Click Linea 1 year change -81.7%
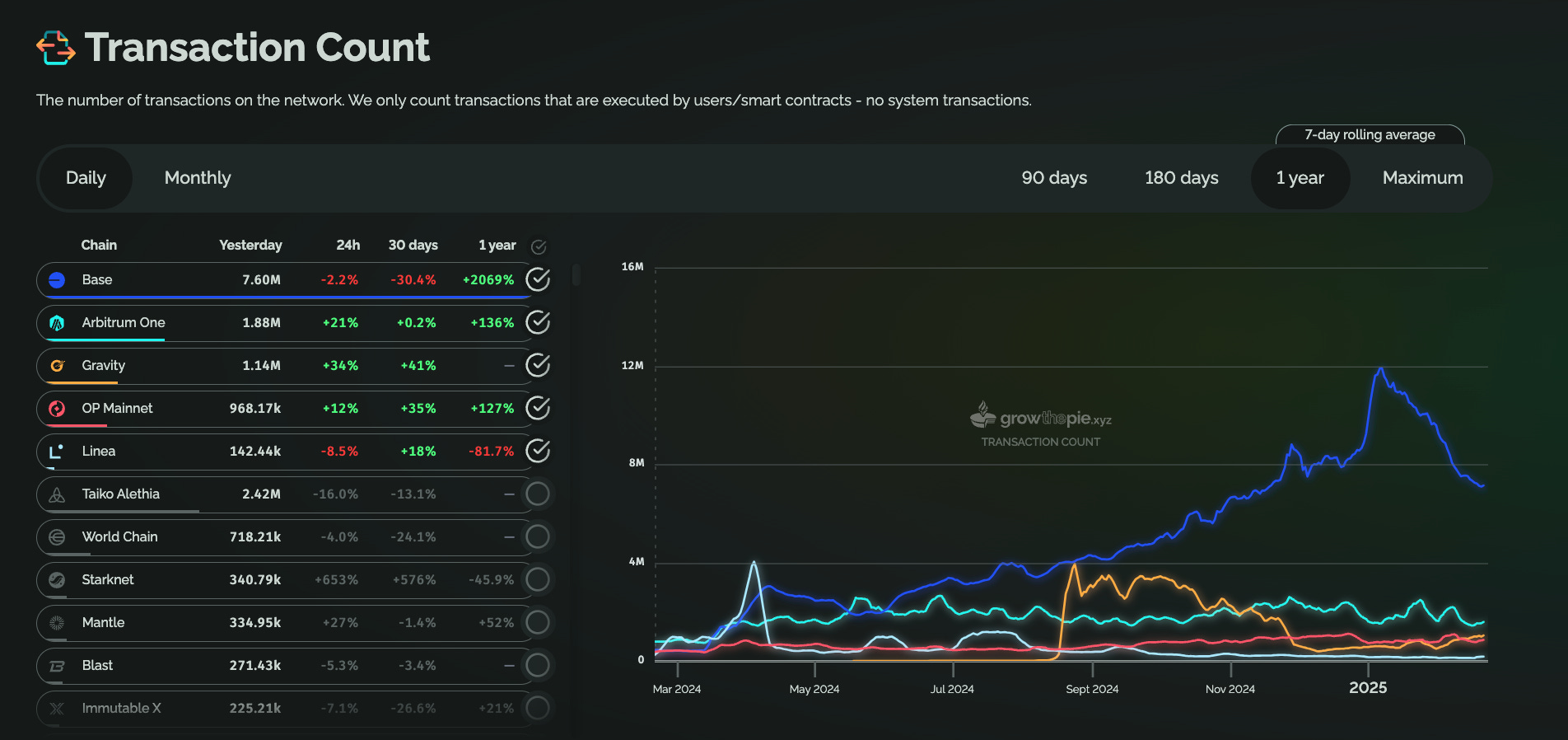The width and height of the screenshot is (1568, 740). [x=492, y=452]
